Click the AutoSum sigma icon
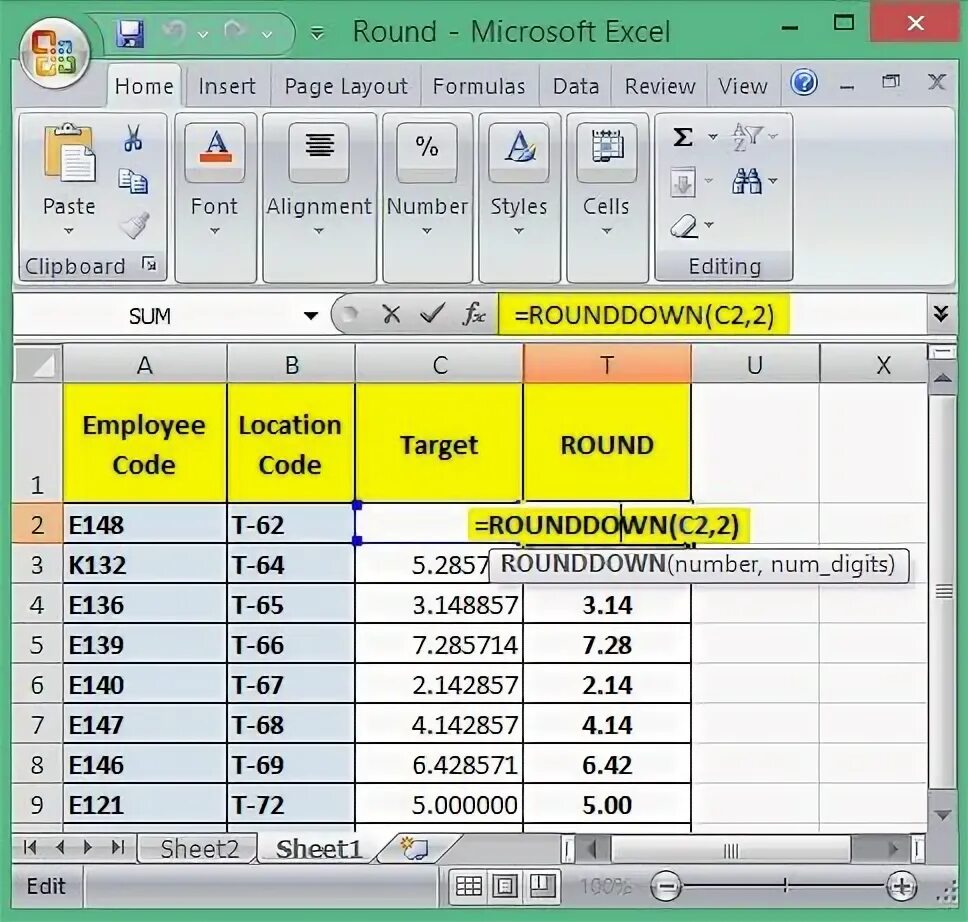The width and height of the screenshot is (968, 922). tap(683, 136)
